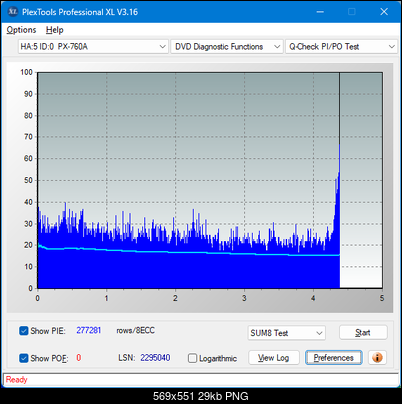Toggle the Show POF checkbox

(23, 358)
